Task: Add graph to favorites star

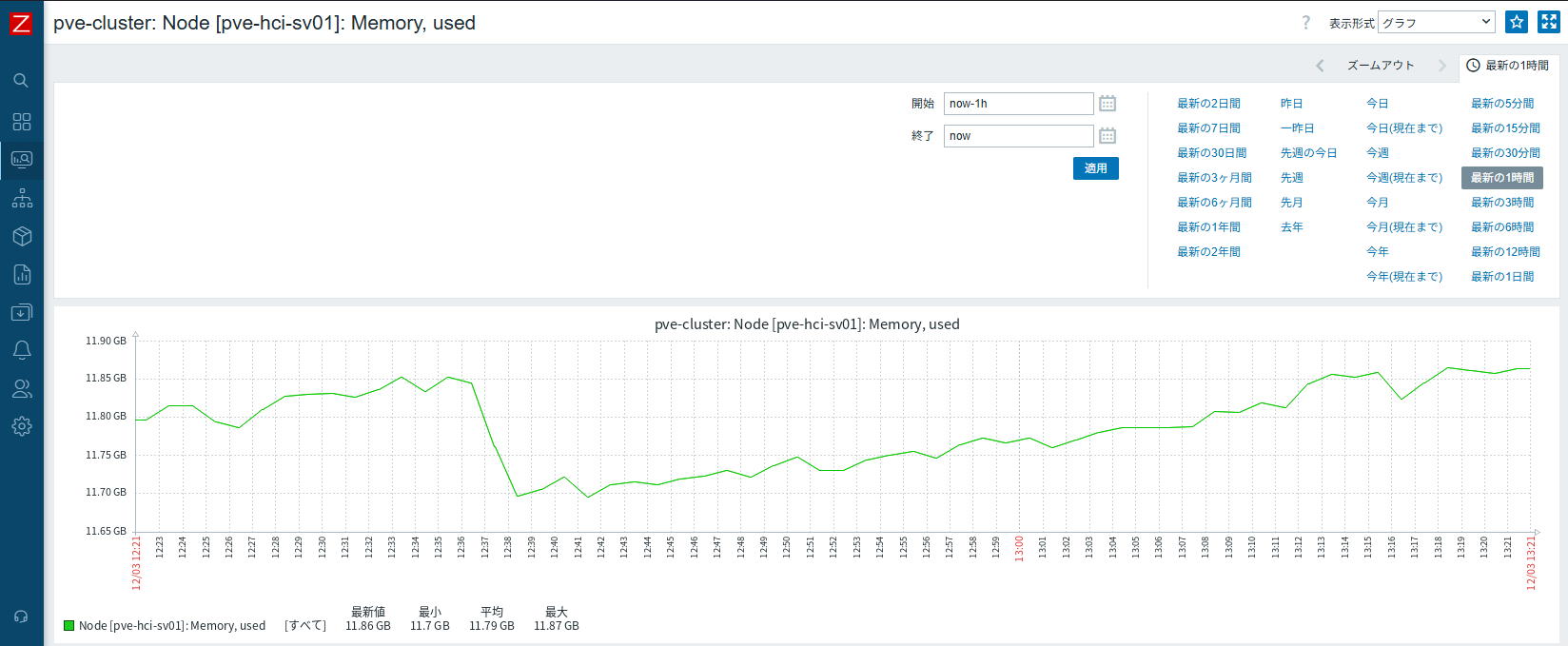Action: point(1517,22)
